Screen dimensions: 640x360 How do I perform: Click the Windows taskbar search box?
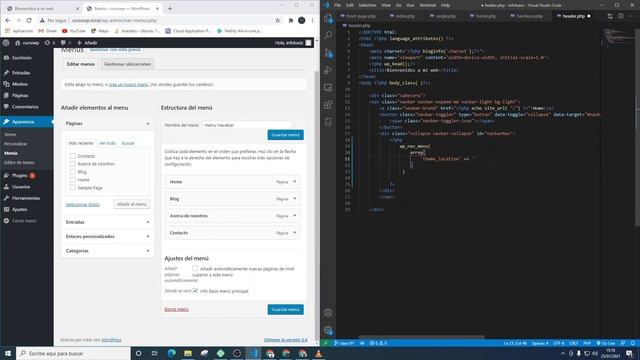(x=74, y=353)
